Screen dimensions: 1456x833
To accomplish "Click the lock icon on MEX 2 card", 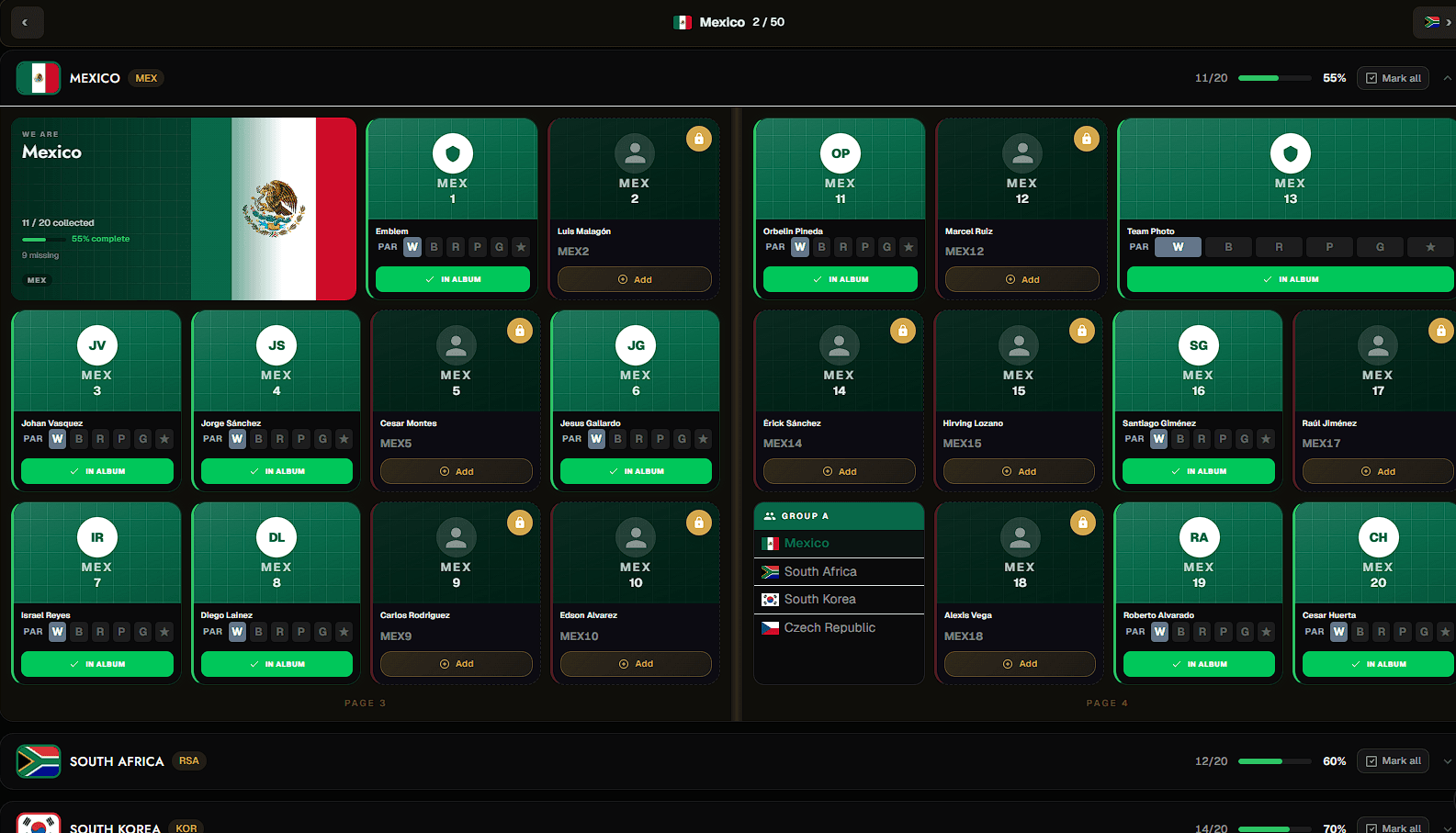I will [699, 140].
